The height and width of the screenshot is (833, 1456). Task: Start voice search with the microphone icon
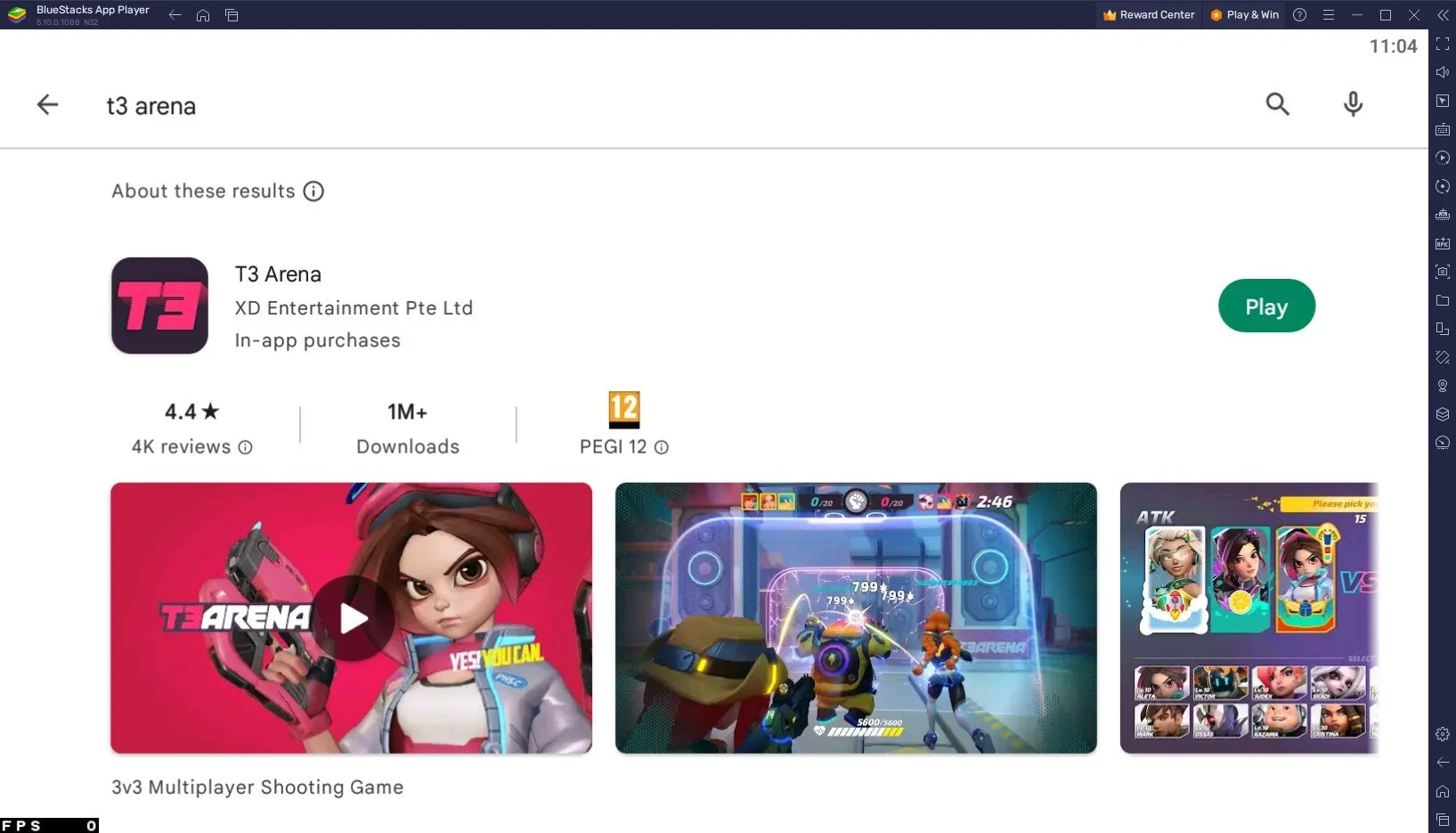point(1353,104)
